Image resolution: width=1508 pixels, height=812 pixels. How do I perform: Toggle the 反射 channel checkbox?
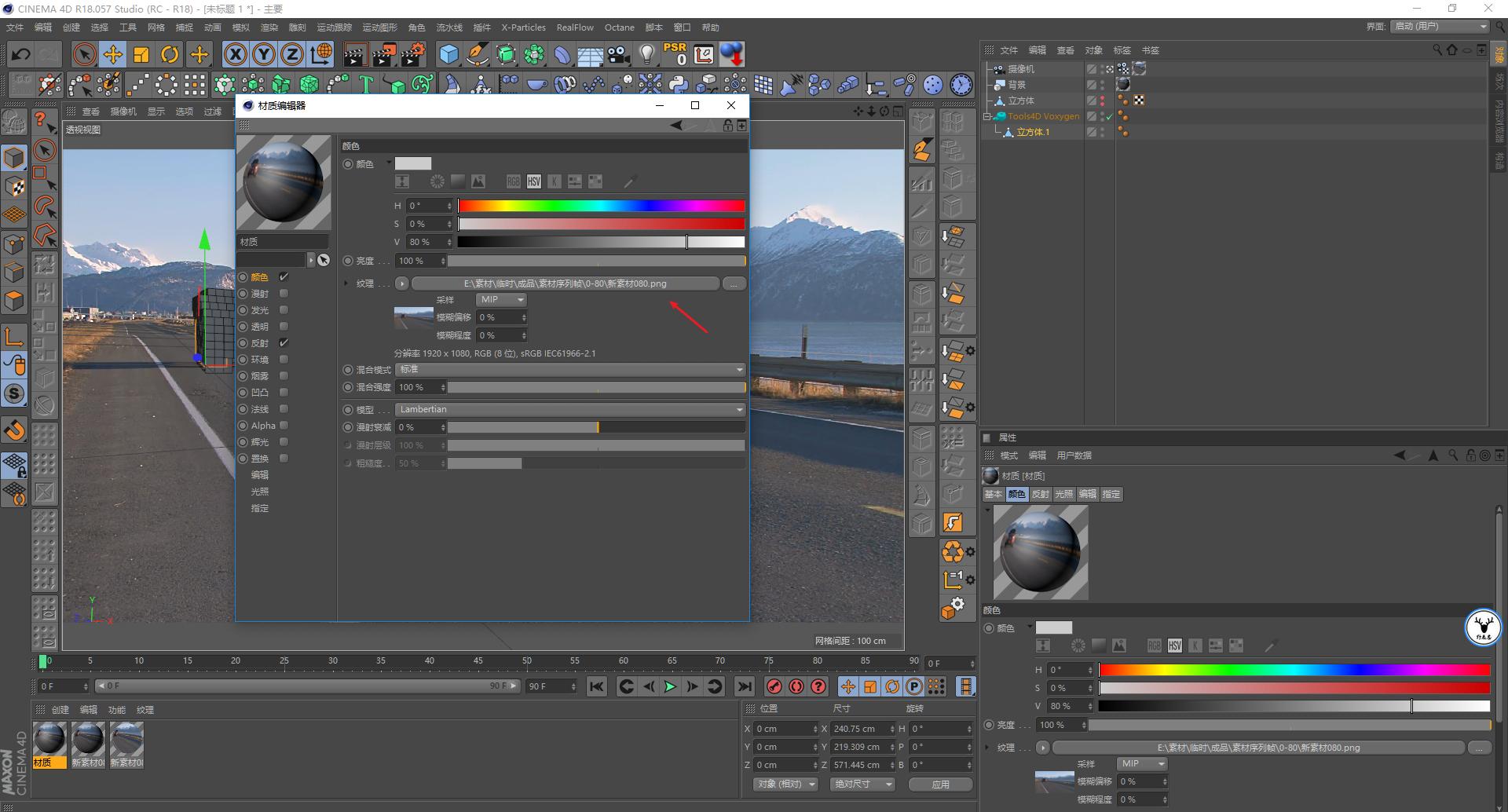pos(284,343)
